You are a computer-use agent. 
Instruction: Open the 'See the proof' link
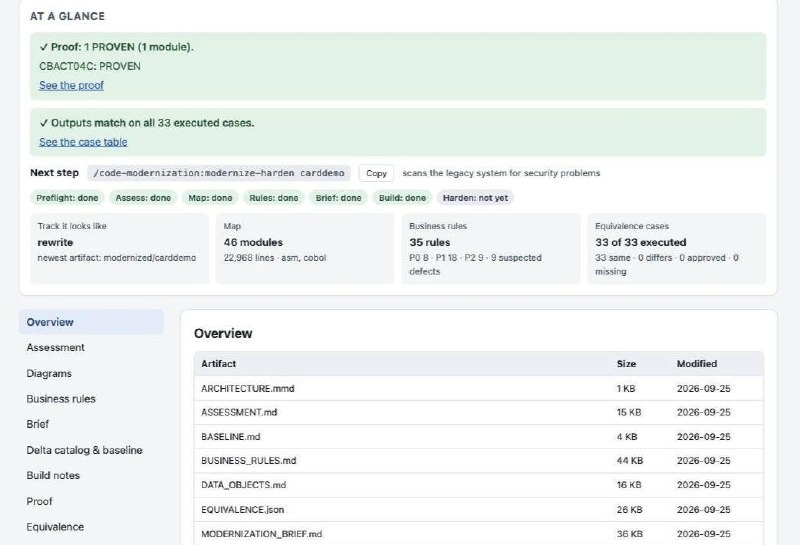71,85
